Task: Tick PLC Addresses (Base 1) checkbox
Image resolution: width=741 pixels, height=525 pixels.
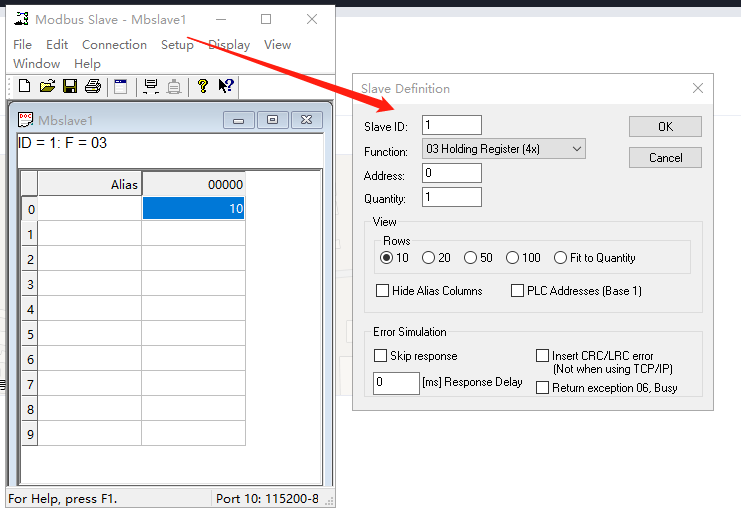Action: point(517,291)
